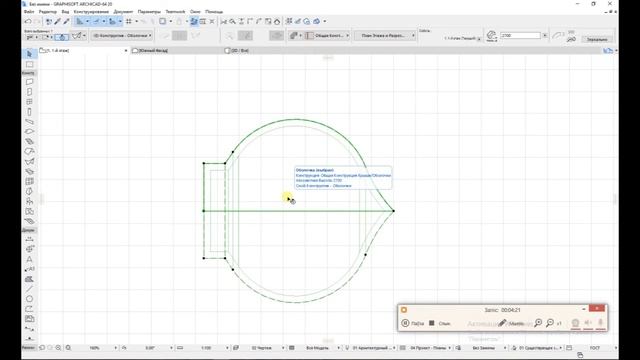The image size is (640, 360).
Task: Select the Column tool in the toolbox
Action: tap(29, 112)
